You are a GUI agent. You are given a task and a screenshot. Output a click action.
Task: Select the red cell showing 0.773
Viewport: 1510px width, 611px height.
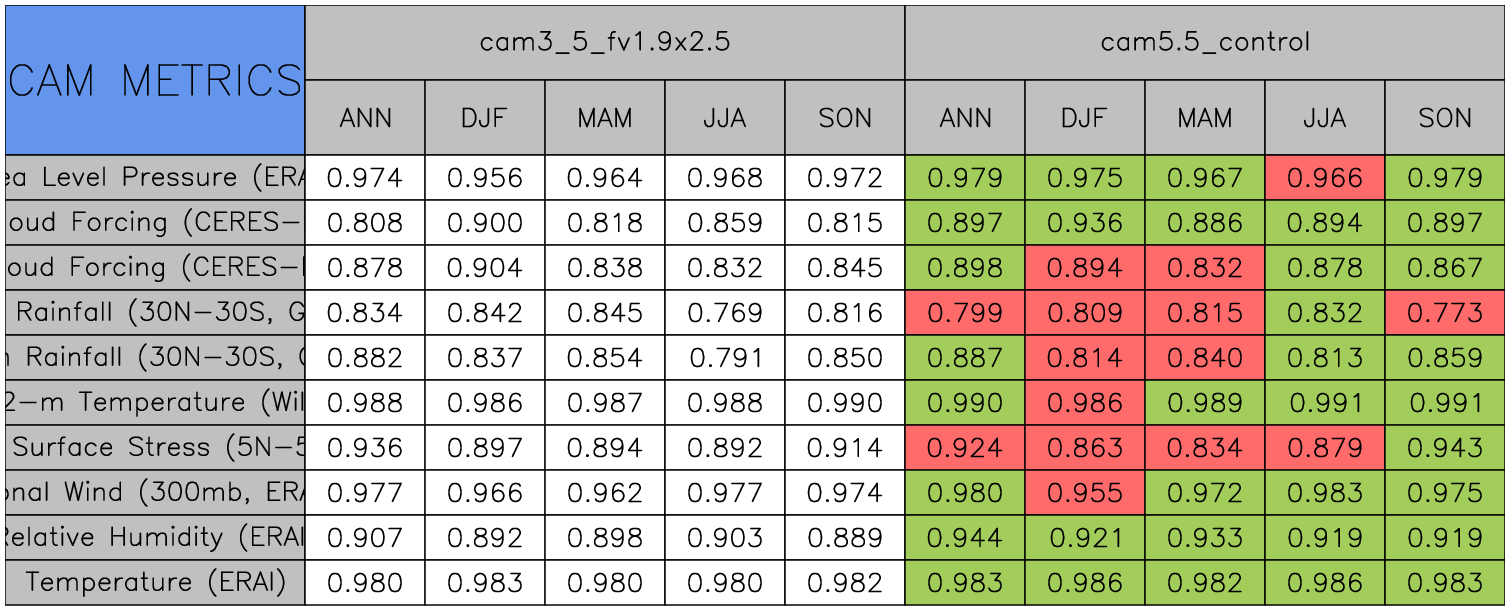pos(1445,313)
